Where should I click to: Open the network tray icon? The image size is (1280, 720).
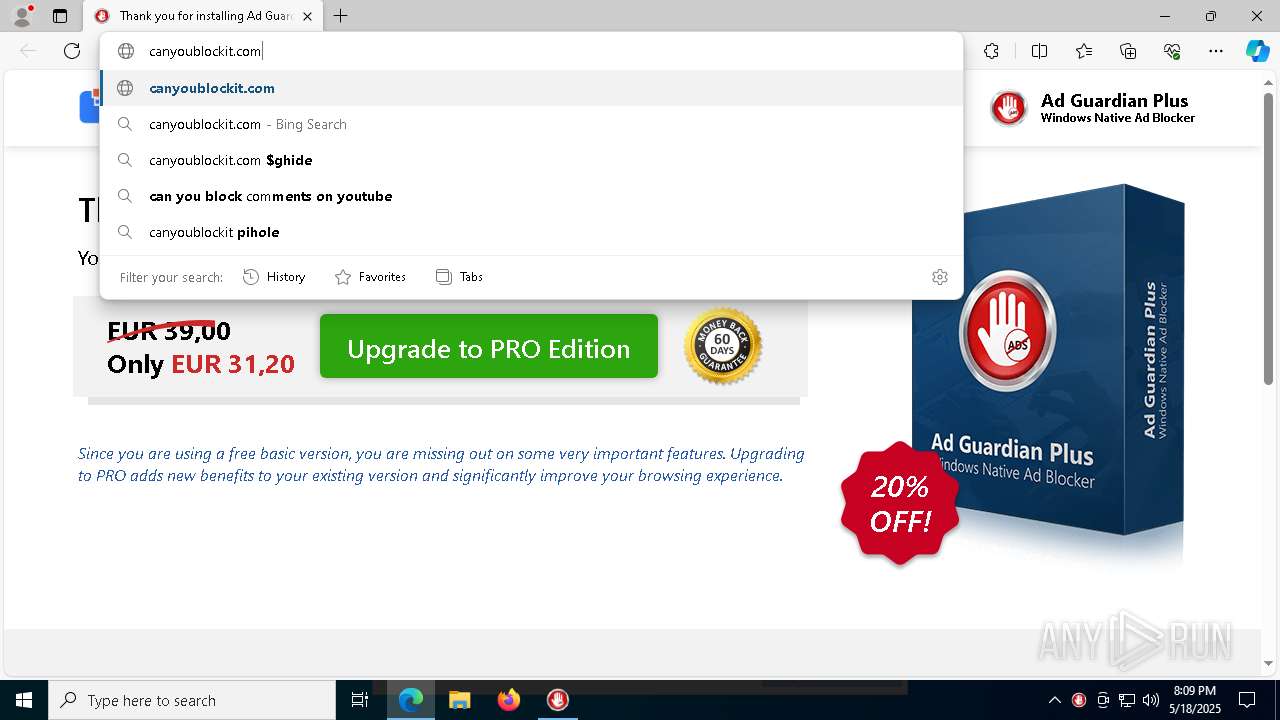[1127, 700]
